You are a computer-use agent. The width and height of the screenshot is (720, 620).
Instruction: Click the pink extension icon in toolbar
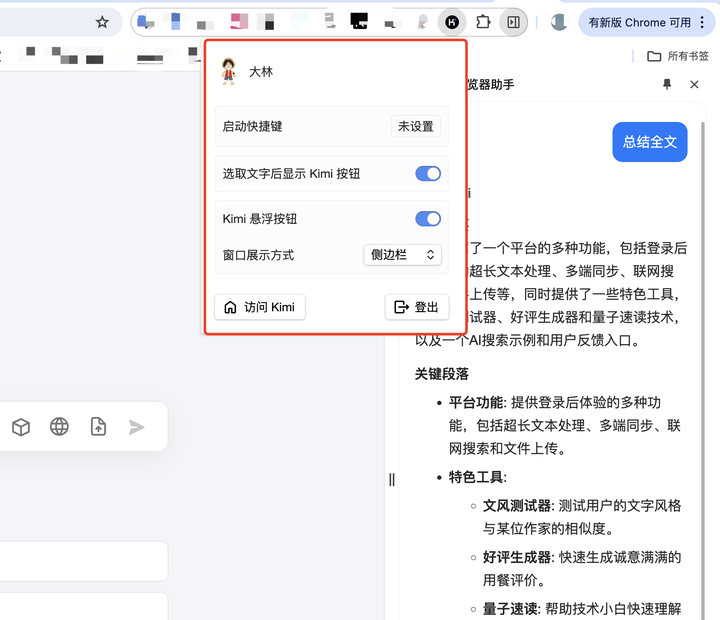tap(239, 21)
